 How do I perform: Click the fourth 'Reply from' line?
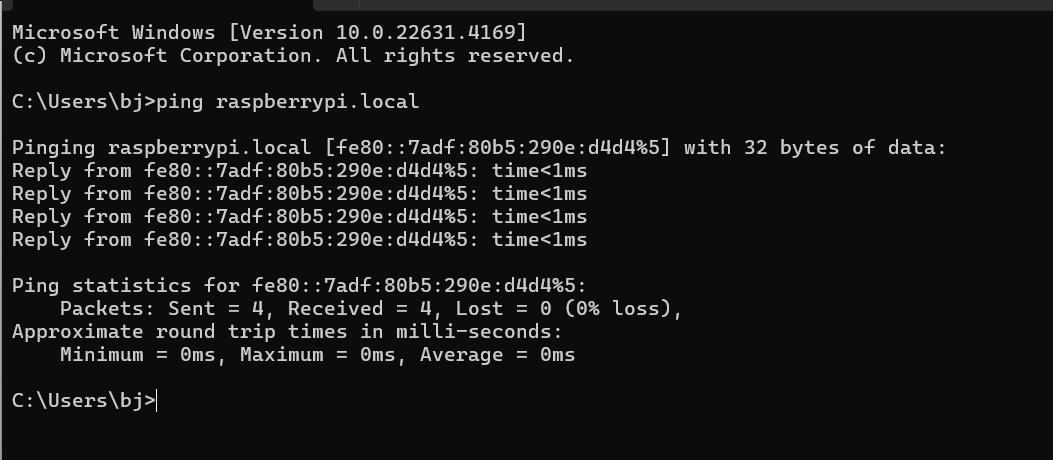tap(300, 240)
